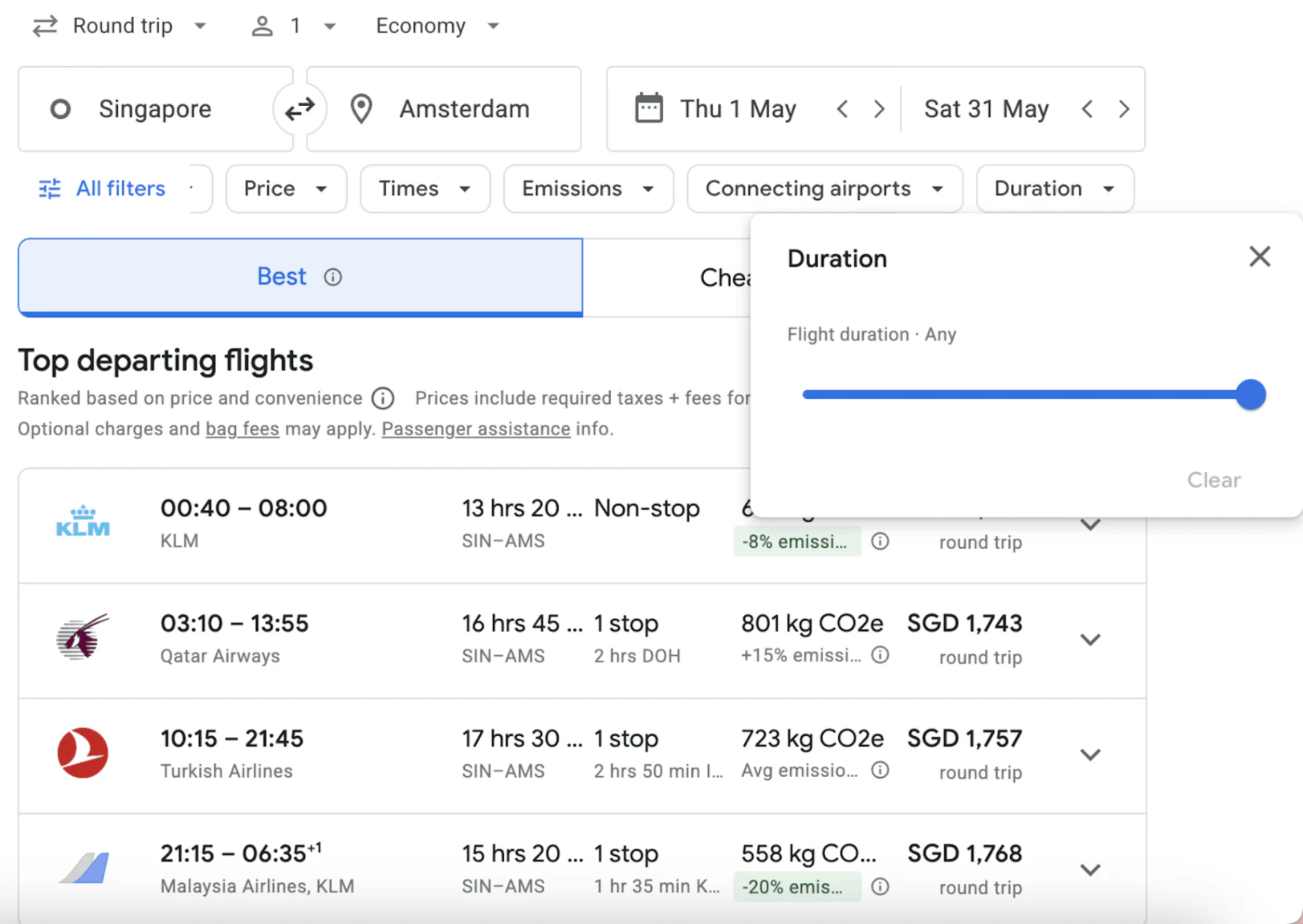Click emissions info icon on Turkish Airlines flight

pos(880,770)
